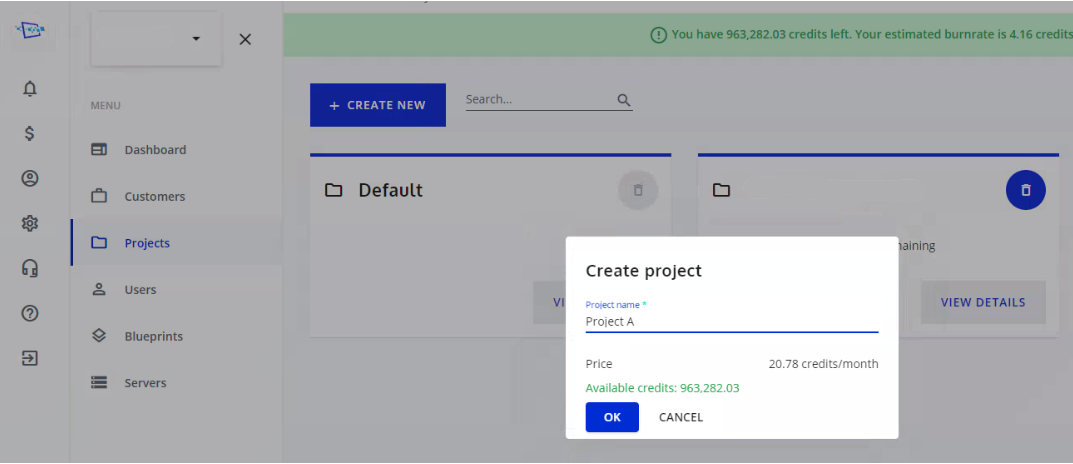
Task: Open the Servers menu item
Action: click(145, 383)
